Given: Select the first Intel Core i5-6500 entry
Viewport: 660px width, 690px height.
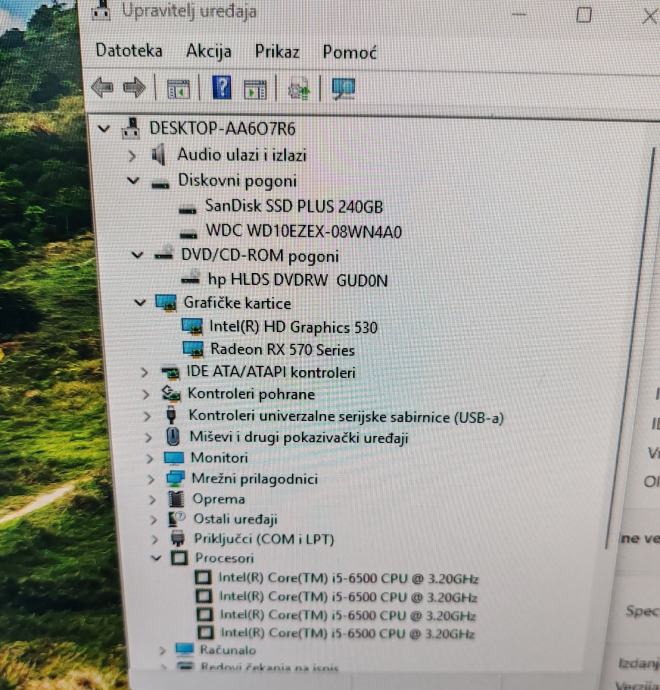Looking at the screenshot, I should [348, 578].
